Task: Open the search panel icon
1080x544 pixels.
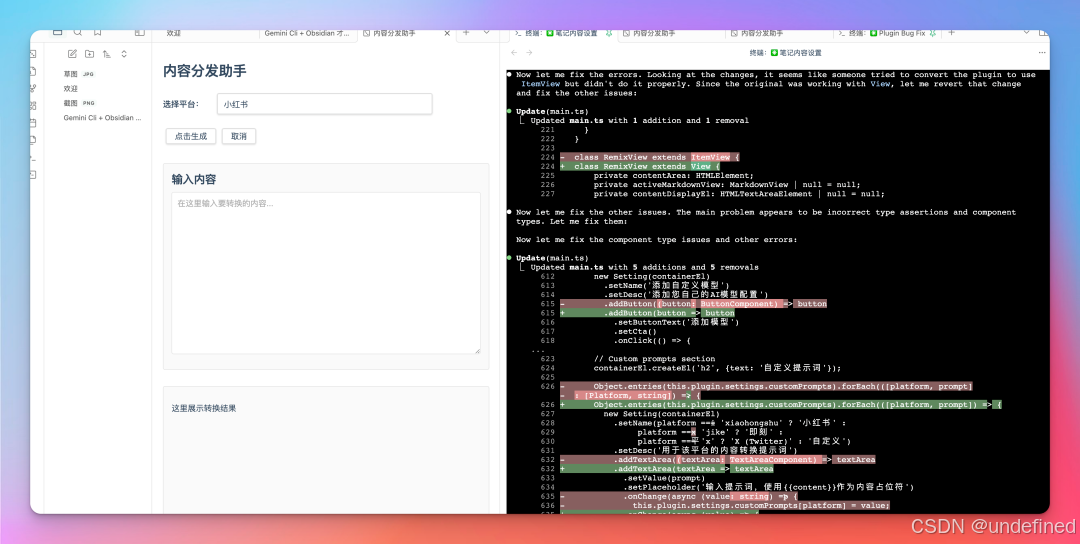Action: pos(78,32)
